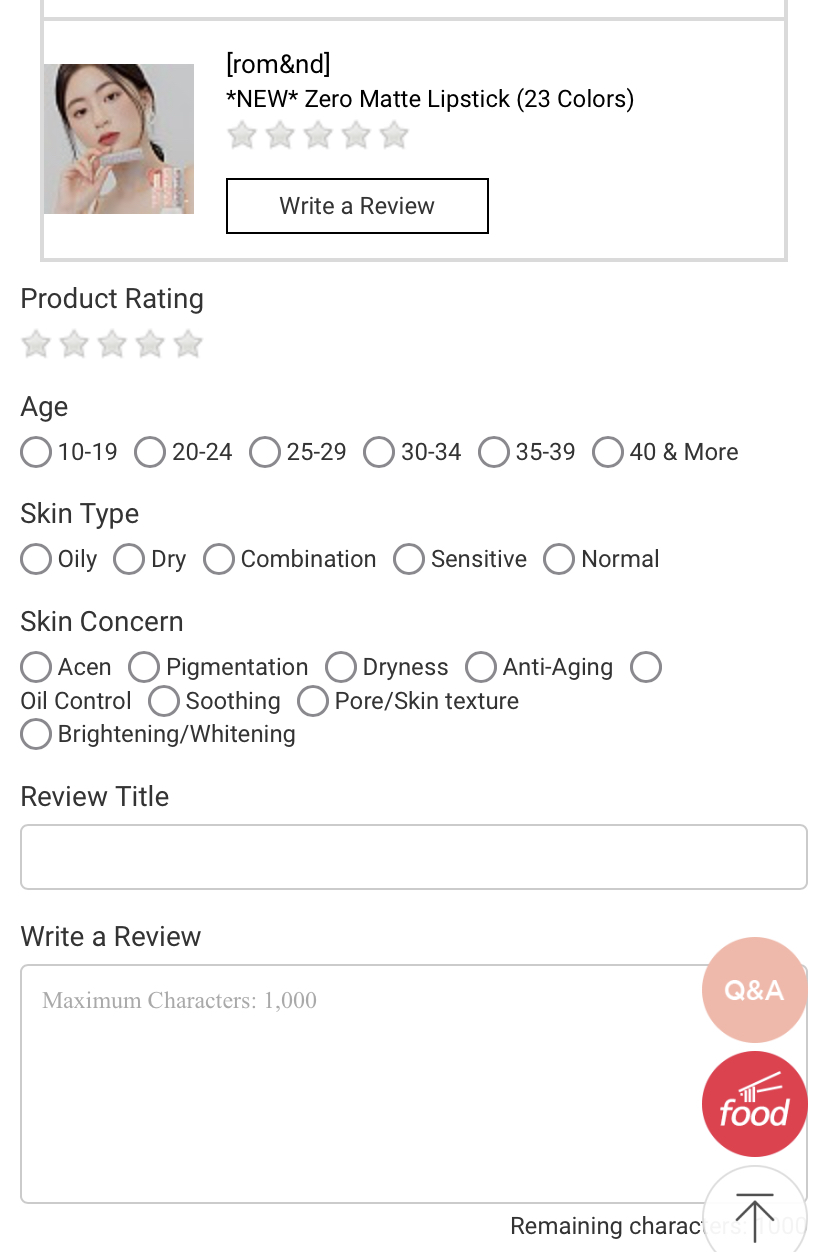Set Product Rating to three stars

tap(112, 344)
